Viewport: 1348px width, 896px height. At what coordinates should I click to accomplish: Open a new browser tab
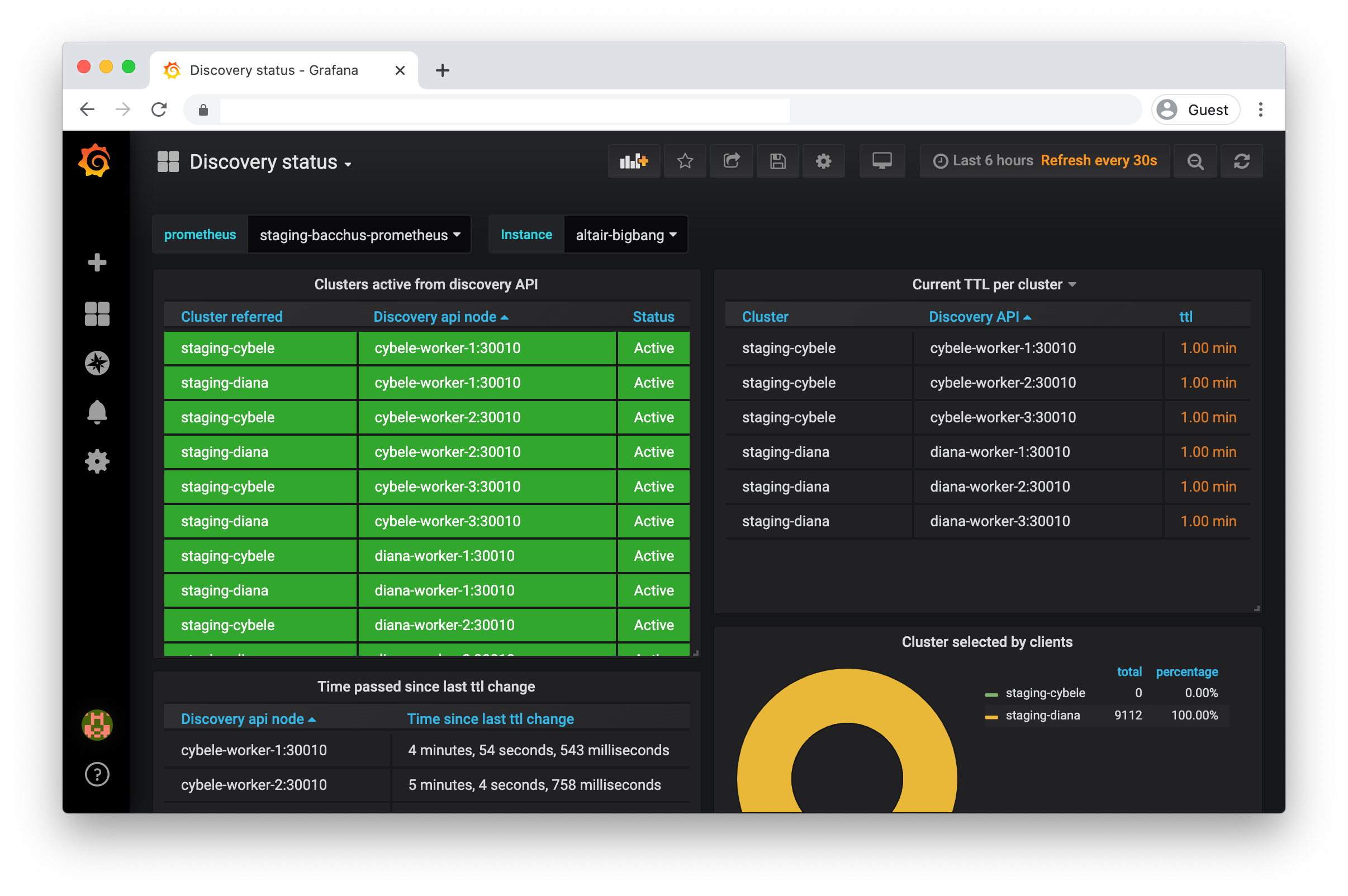[443, 70]
